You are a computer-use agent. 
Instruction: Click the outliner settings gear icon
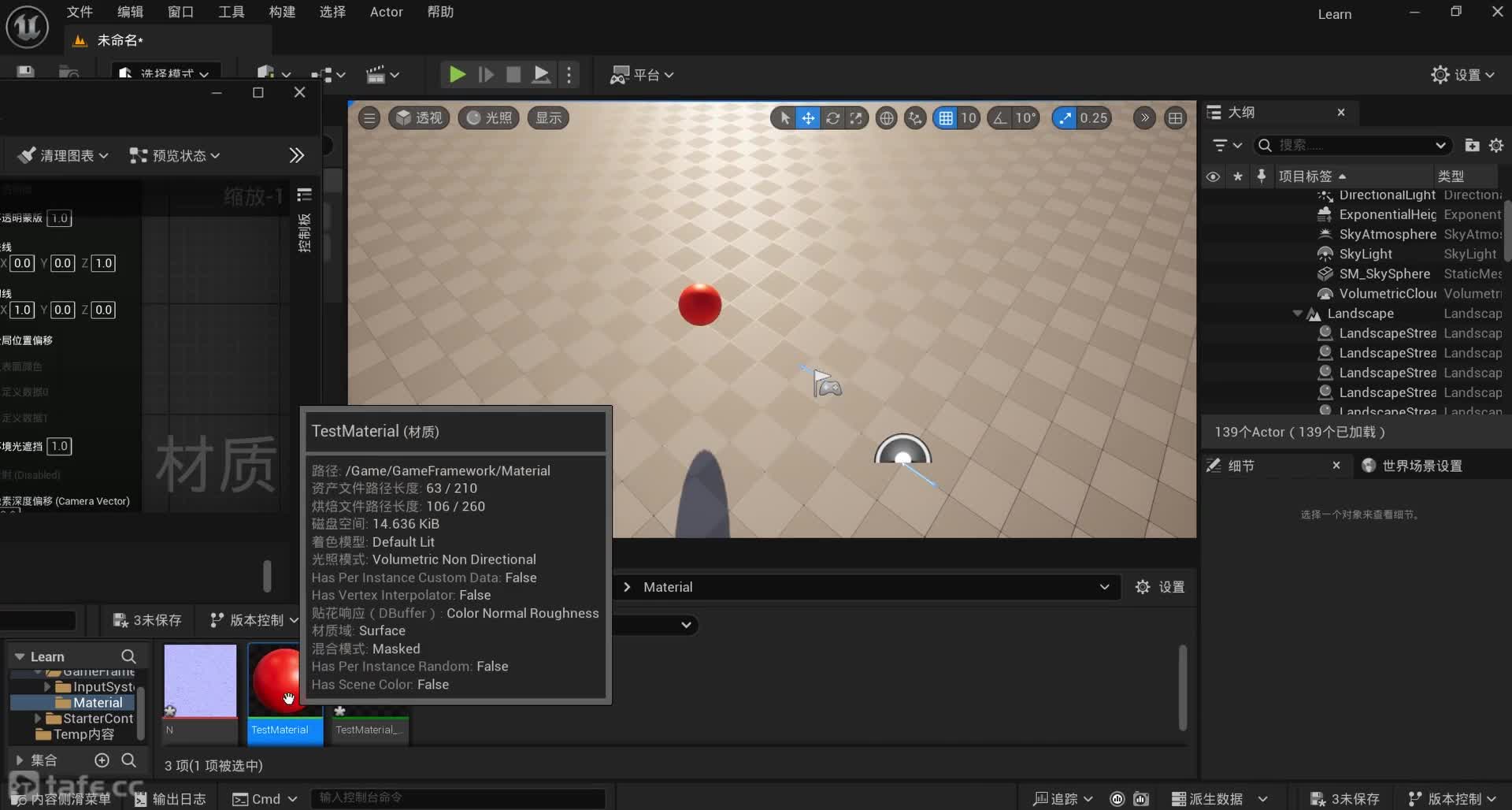coord(1496,145)
